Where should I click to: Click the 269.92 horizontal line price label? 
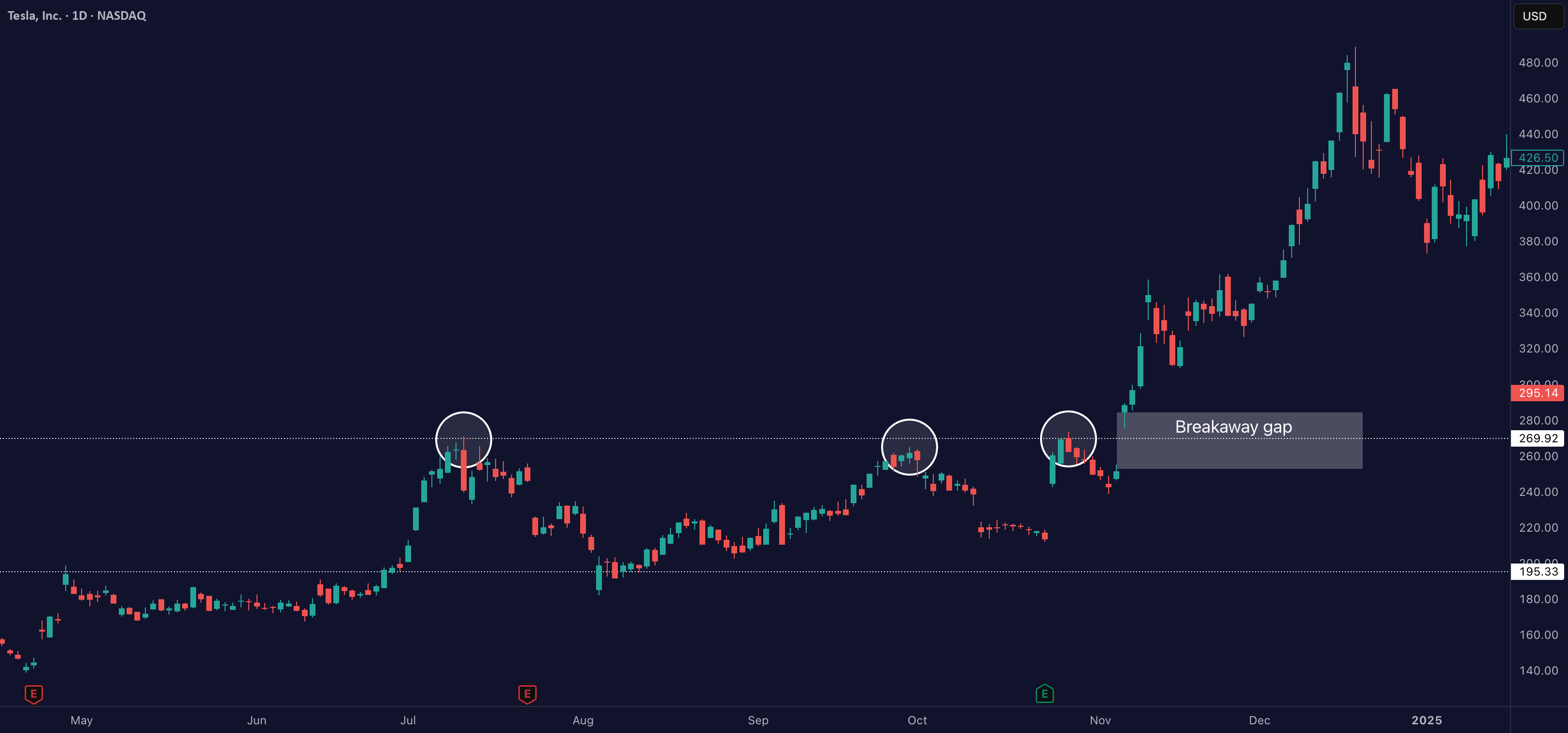click(1538, 438)
